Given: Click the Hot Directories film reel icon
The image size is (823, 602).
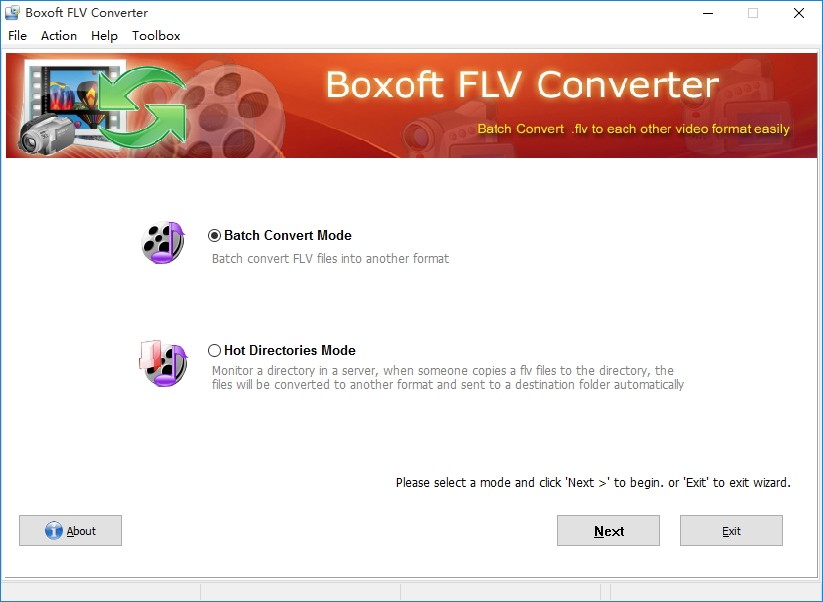Looking at the screenshot, I should [163, 363].
